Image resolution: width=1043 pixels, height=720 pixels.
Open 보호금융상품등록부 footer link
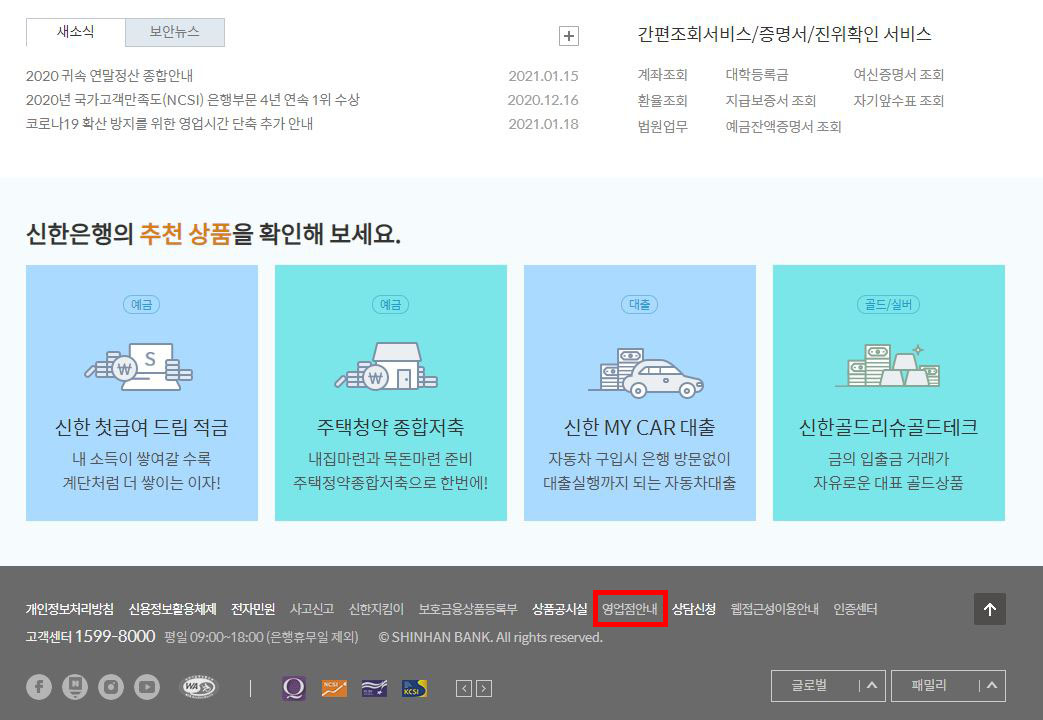tap(468, 609)
